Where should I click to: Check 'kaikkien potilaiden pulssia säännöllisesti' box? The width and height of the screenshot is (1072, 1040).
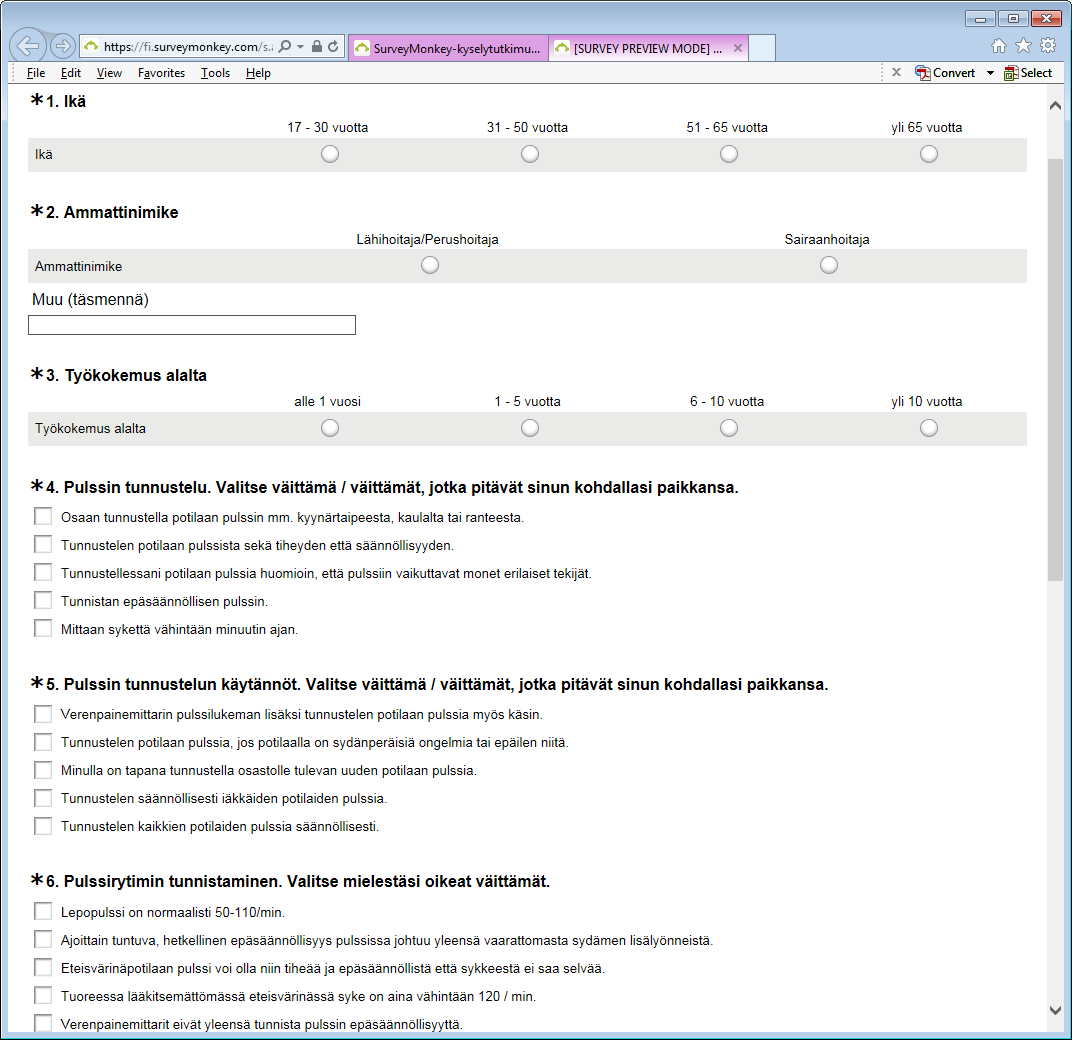43,826
